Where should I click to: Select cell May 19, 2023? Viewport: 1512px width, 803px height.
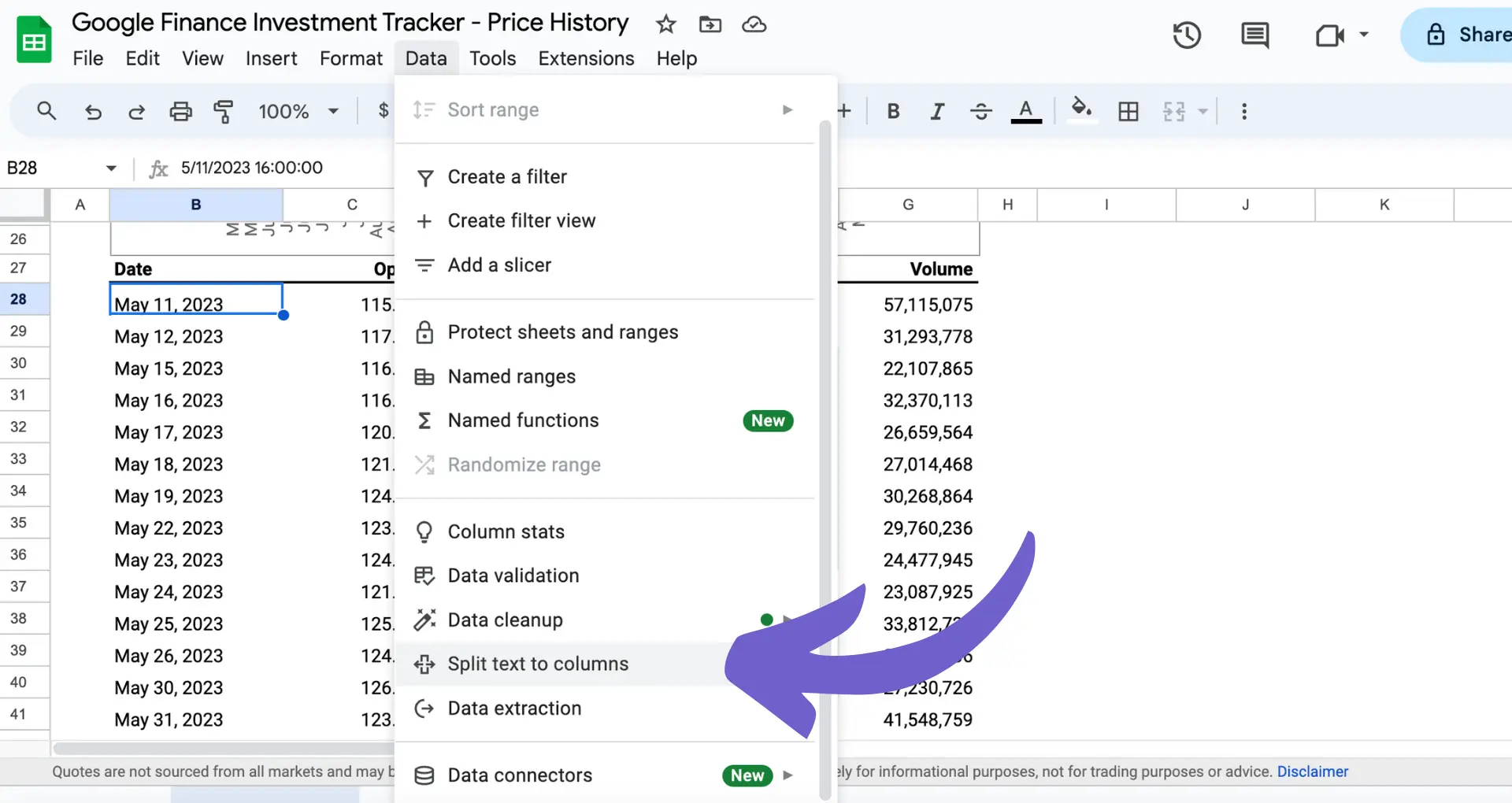(x=196, y=496)
